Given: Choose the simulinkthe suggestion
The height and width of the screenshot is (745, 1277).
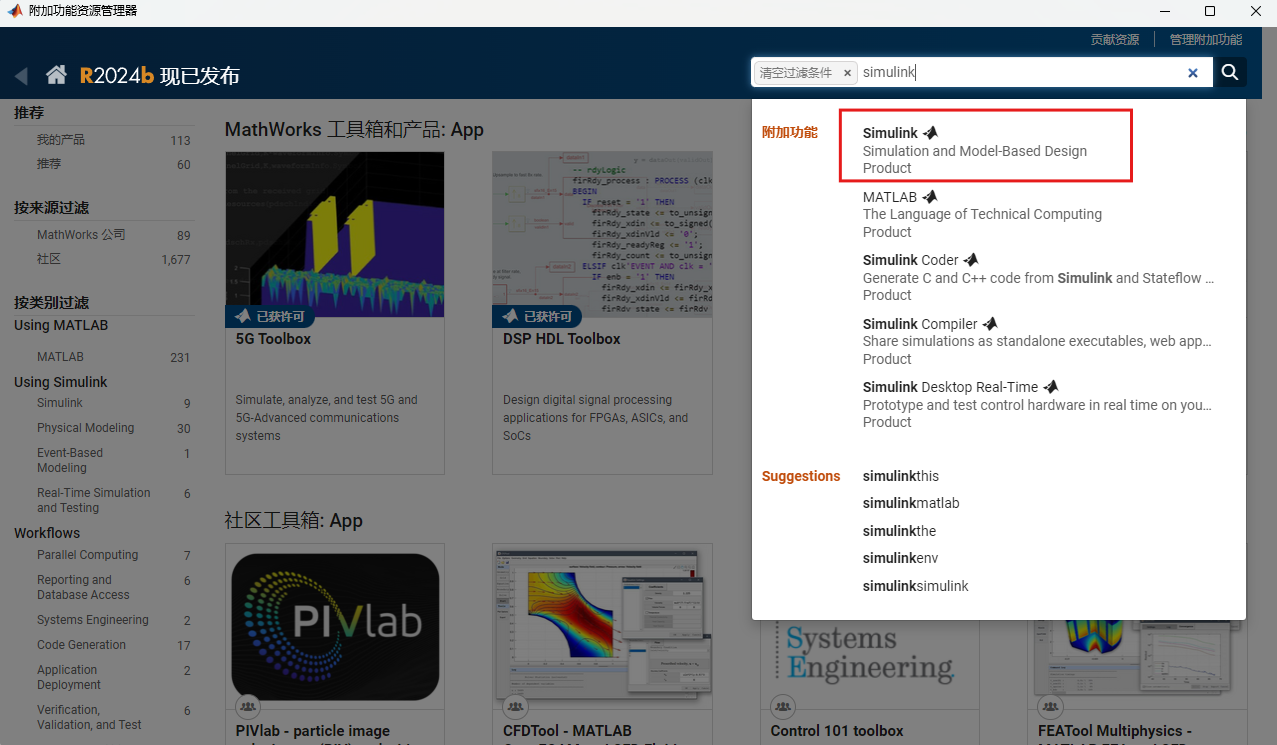Looking at the screenshot, I should [x=900, y=531].
